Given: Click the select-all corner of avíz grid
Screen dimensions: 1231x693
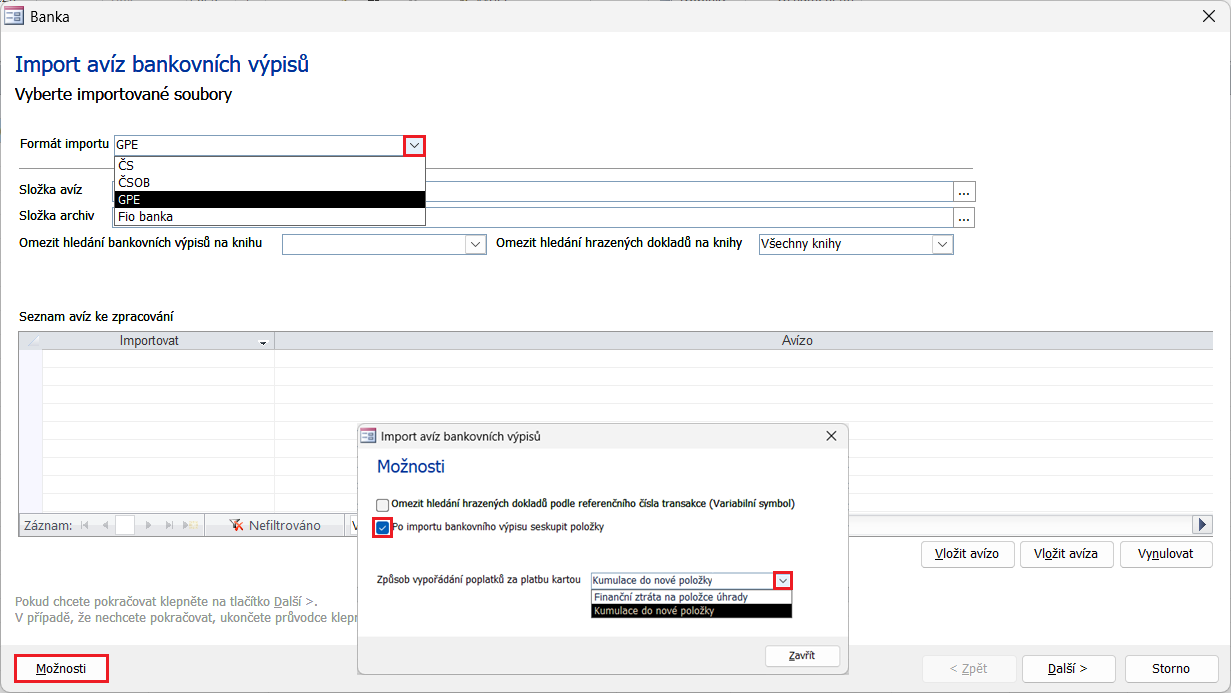Looking at the screenshot, I should 30,341.
